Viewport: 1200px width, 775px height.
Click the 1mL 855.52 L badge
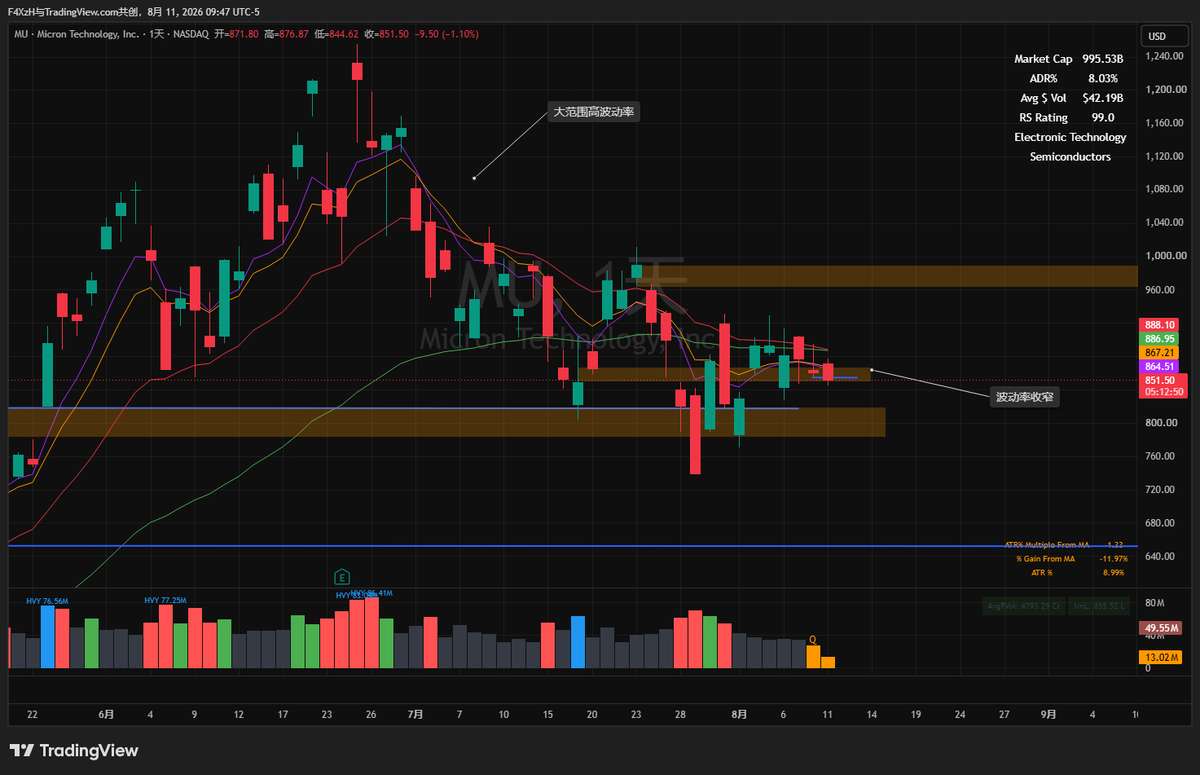(1101, 606)
